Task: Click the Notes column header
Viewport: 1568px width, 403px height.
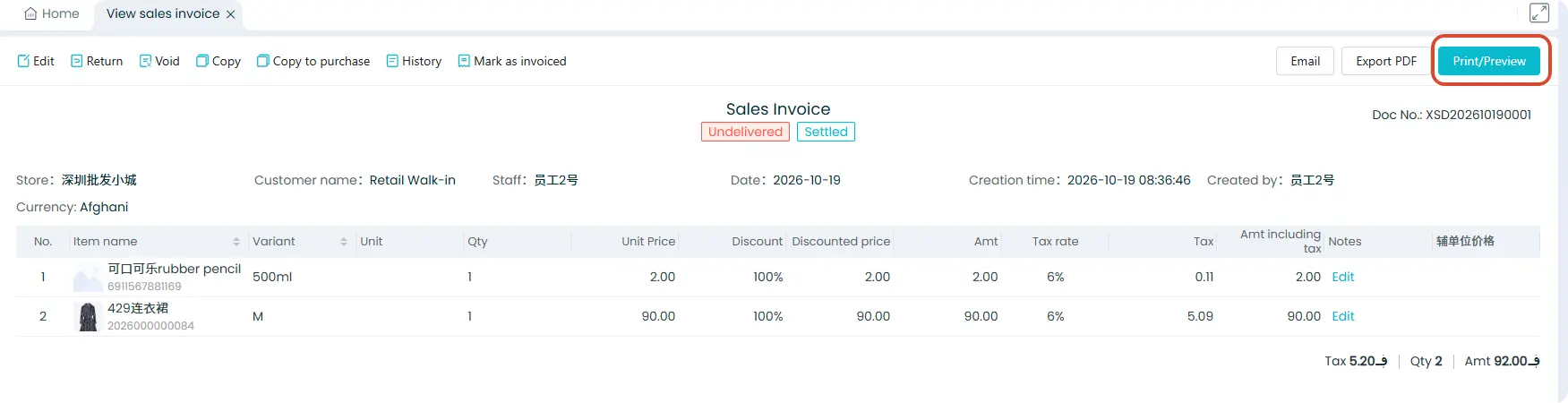Action: pos(1344,242)
